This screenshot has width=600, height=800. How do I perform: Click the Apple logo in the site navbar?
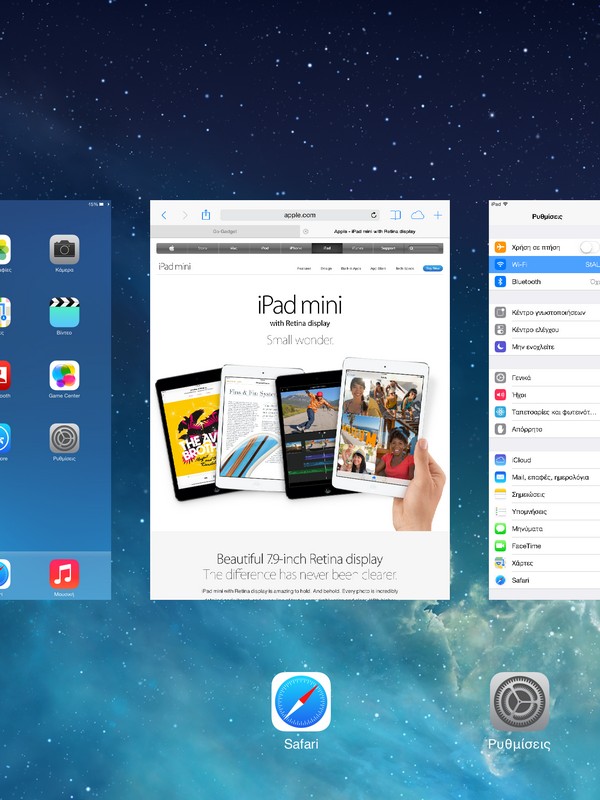(x=172, y=248)
